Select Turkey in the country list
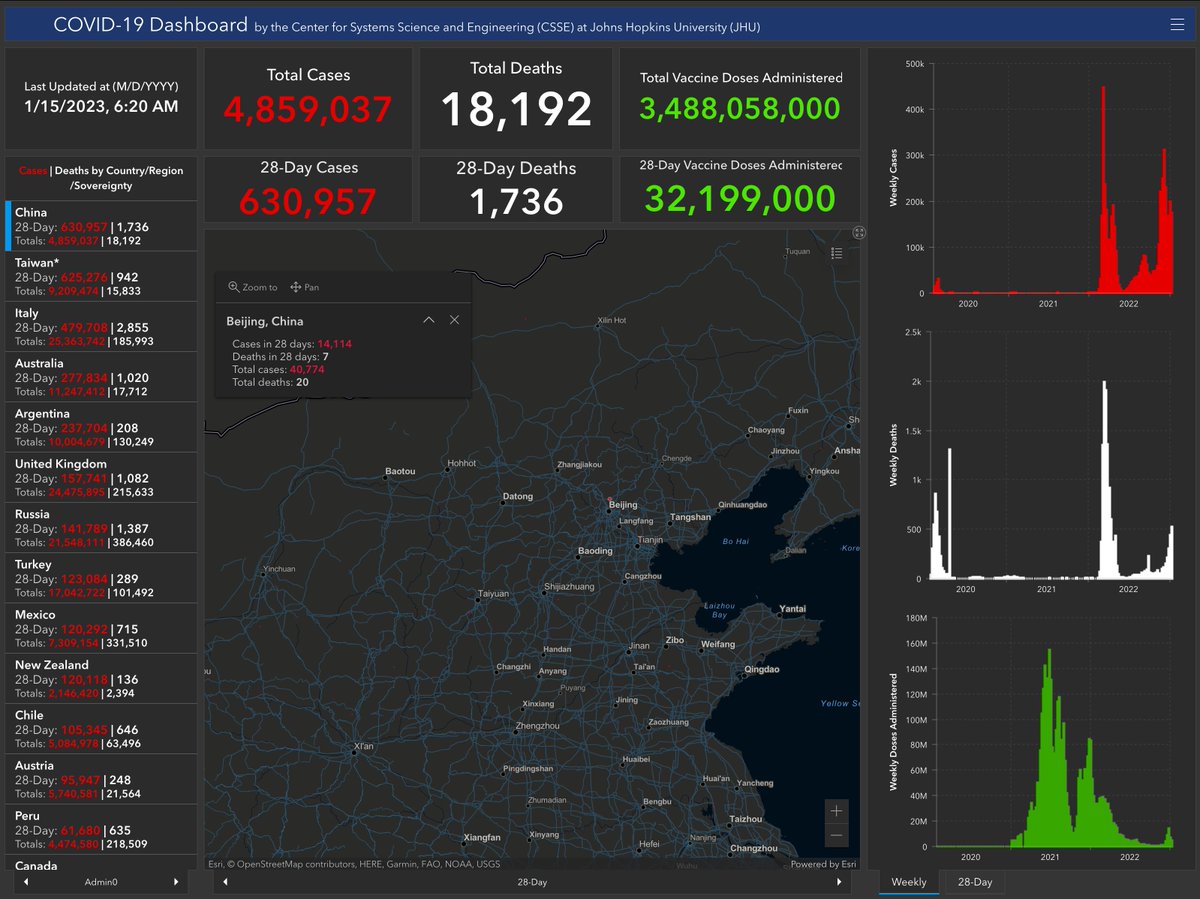The height and width of the screenshot is (899, 1200). [101, 577]
